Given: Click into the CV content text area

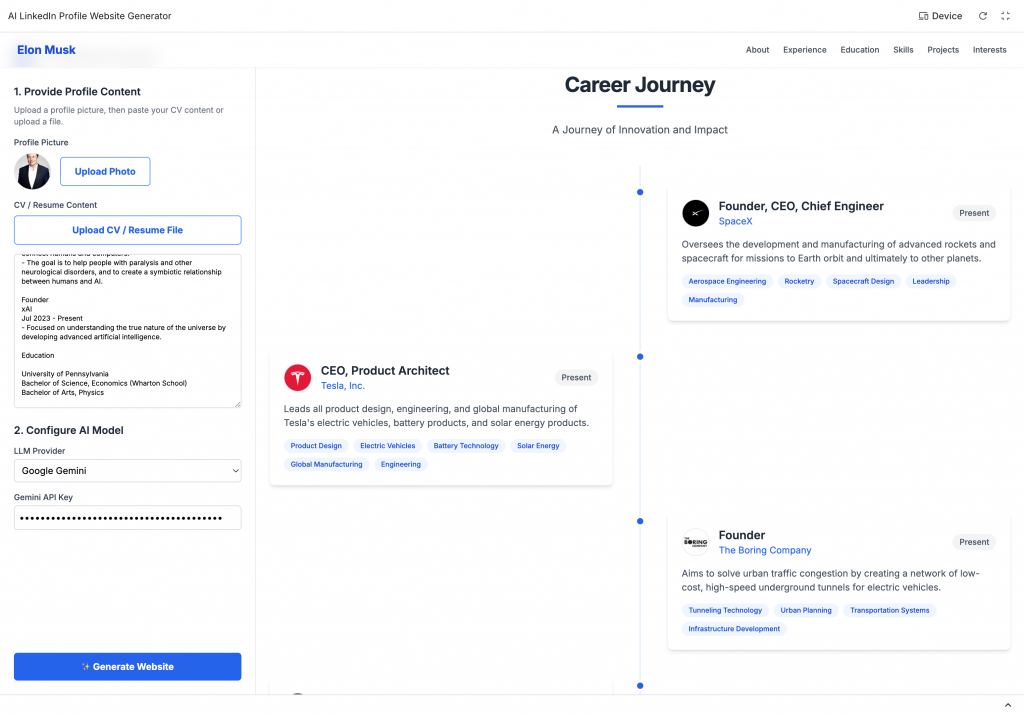Looking at the screenshot, I should click(127, 331).
